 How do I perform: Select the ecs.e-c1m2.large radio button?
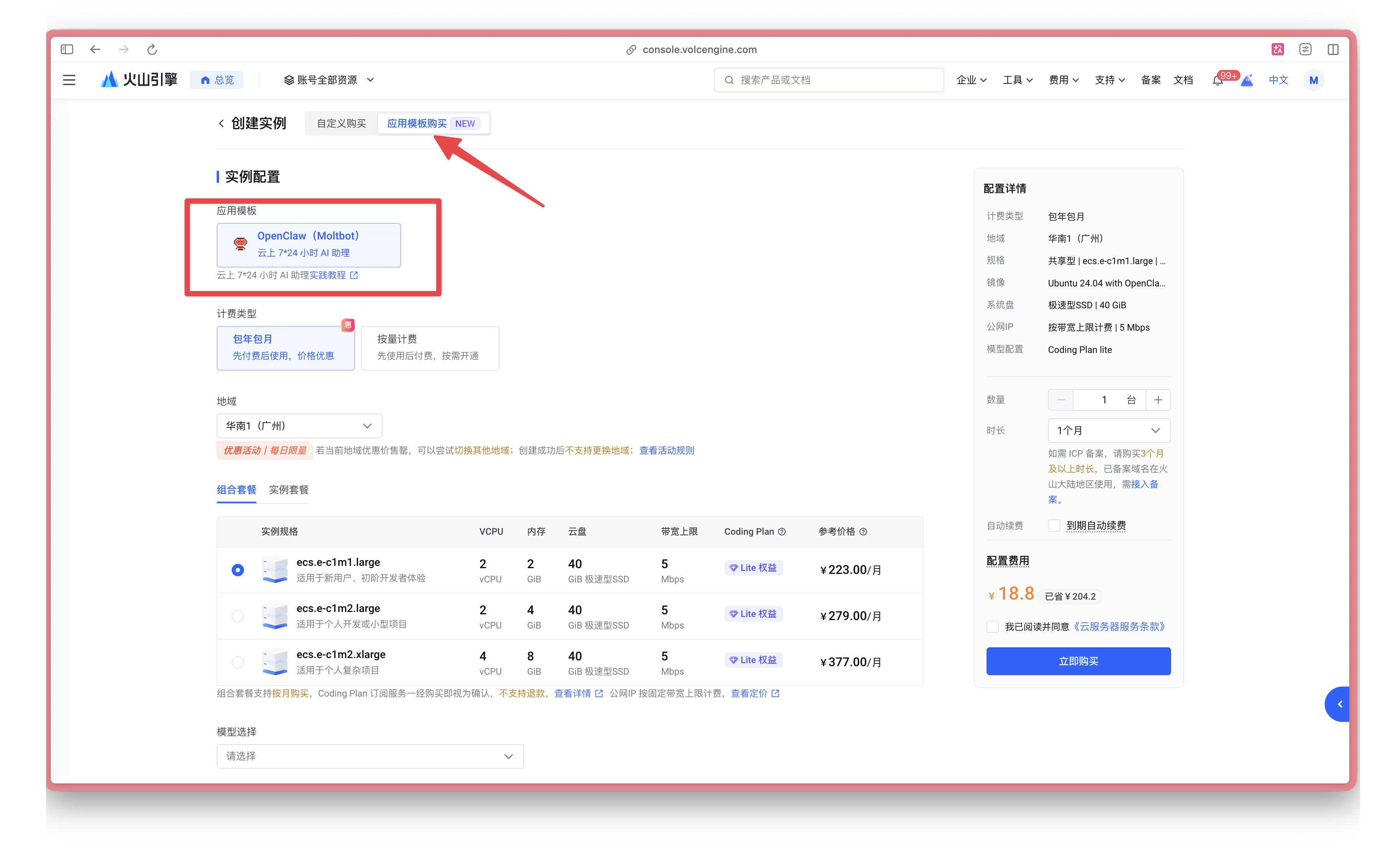[x=237, y=615]
